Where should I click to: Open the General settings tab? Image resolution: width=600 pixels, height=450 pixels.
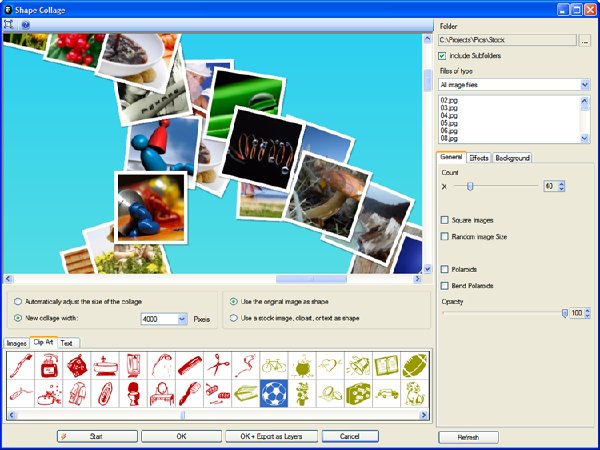451,157
